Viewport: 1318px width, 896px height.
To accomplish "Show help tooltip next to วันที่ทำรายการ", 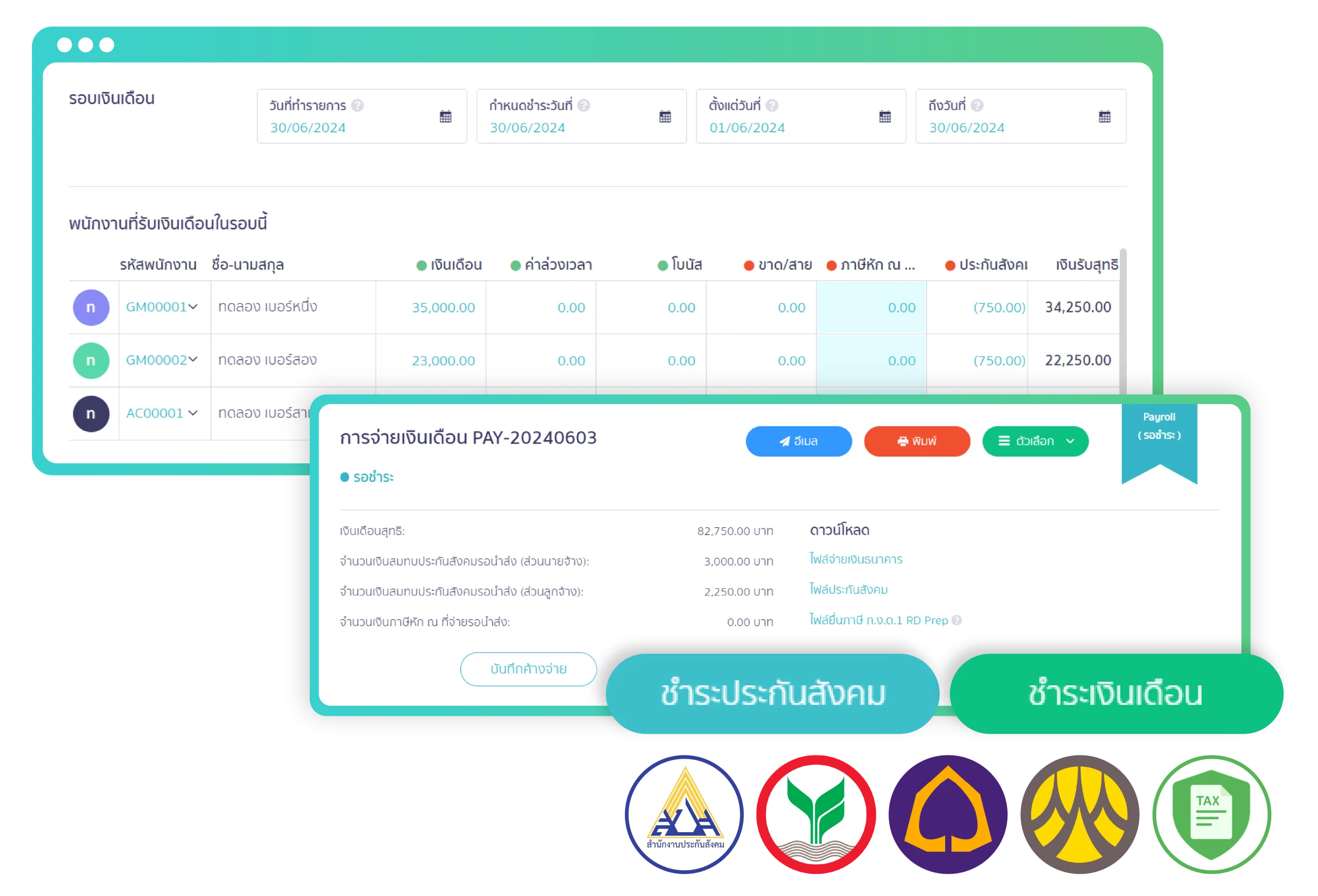I will (x=357, y=106).
